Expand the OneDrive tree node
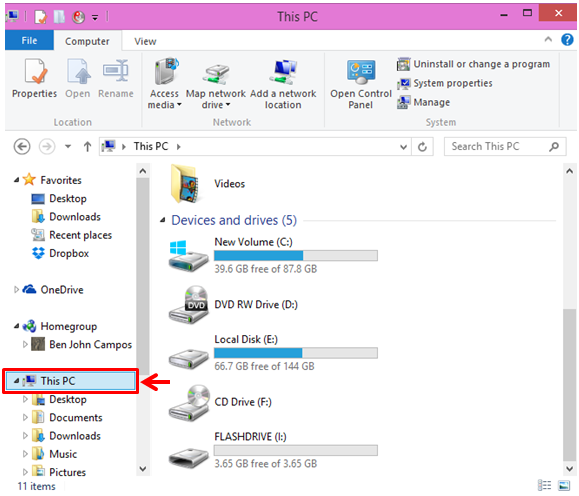Image resolution: width=579 pixels, height=496 pixels. [x=16, y=290]
